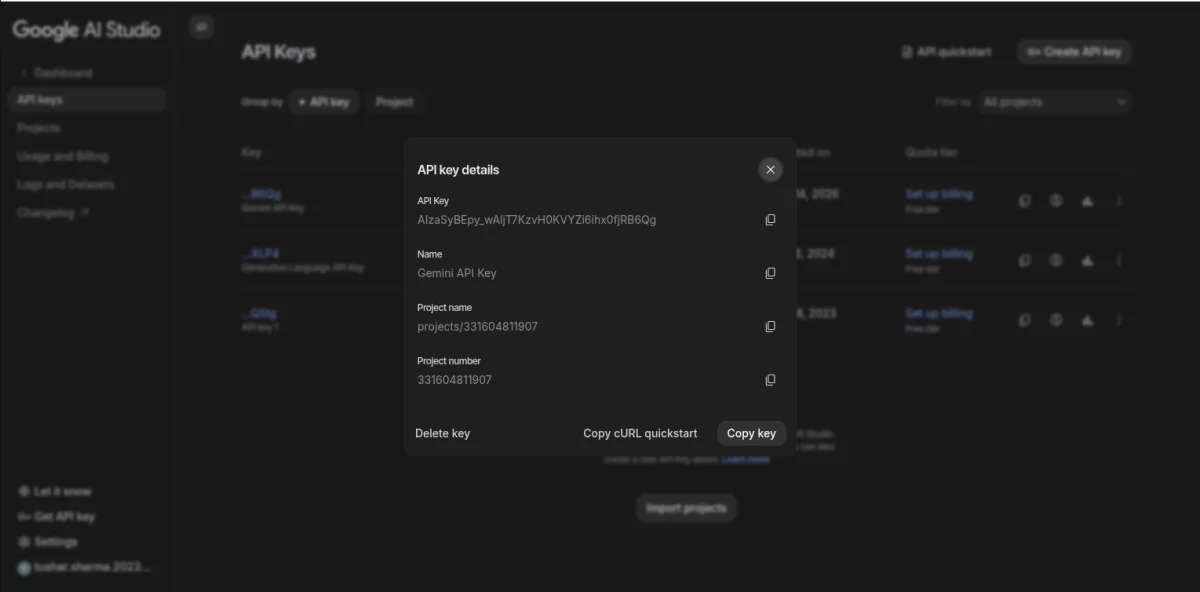The width and height of the screenshot is (1200, 592).
Task: Open the All projects filter dropdown
Action: click(1054, 101)
